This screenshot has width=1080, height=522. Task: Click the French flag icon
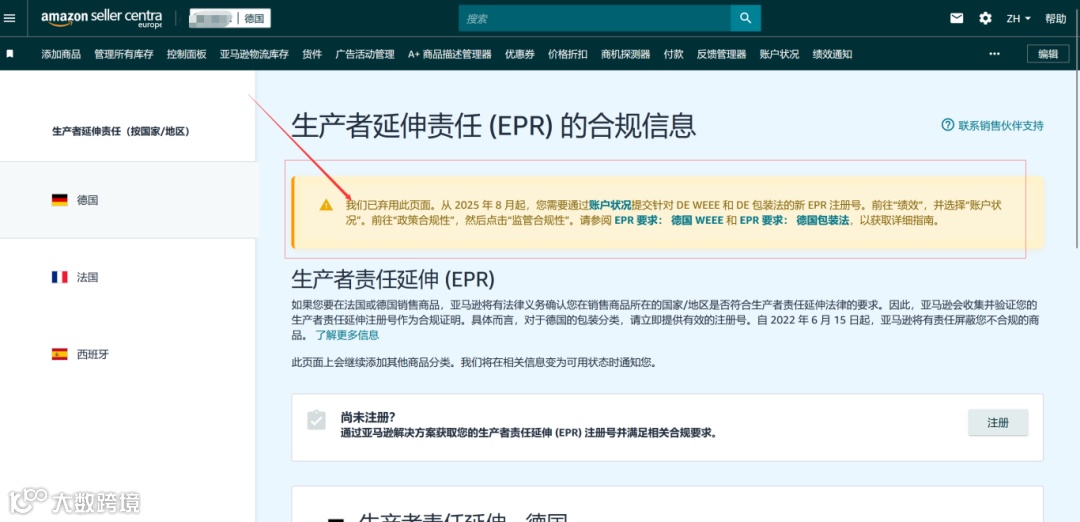tap(59, 277)
